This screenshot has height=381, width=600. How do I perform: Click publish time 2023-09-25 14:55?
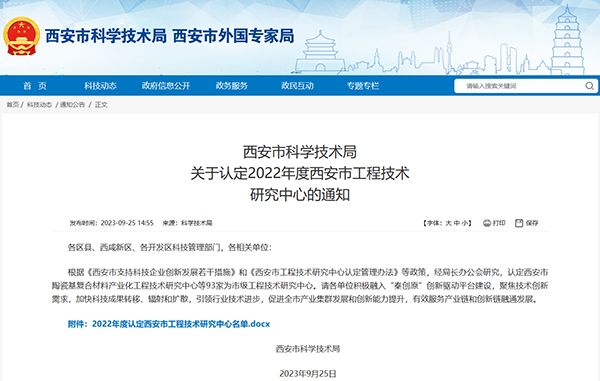pos(127,223)
